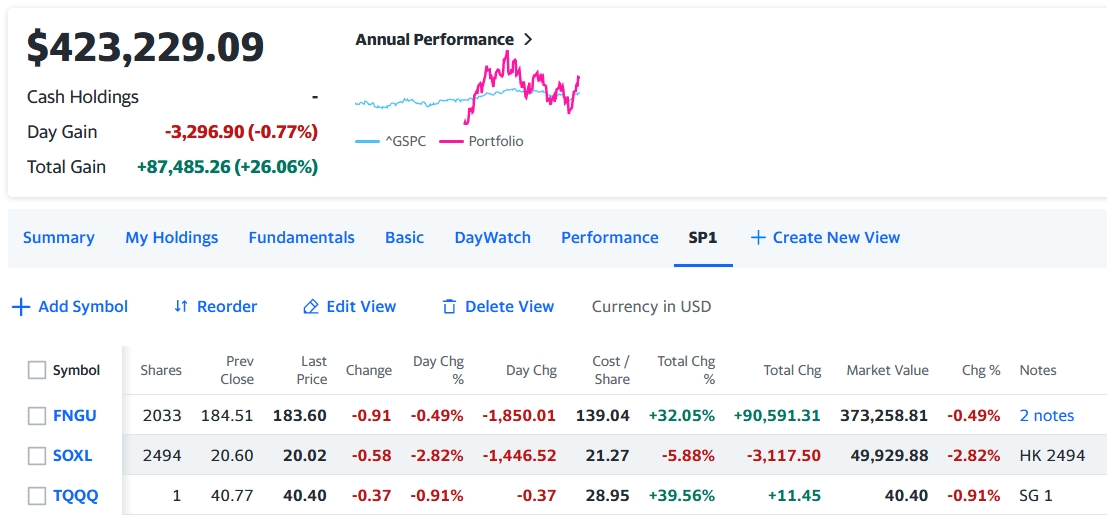Tick the select-all Symbol header checkbox
Screen dimensions: 1107x521
(x=37, y=370)
